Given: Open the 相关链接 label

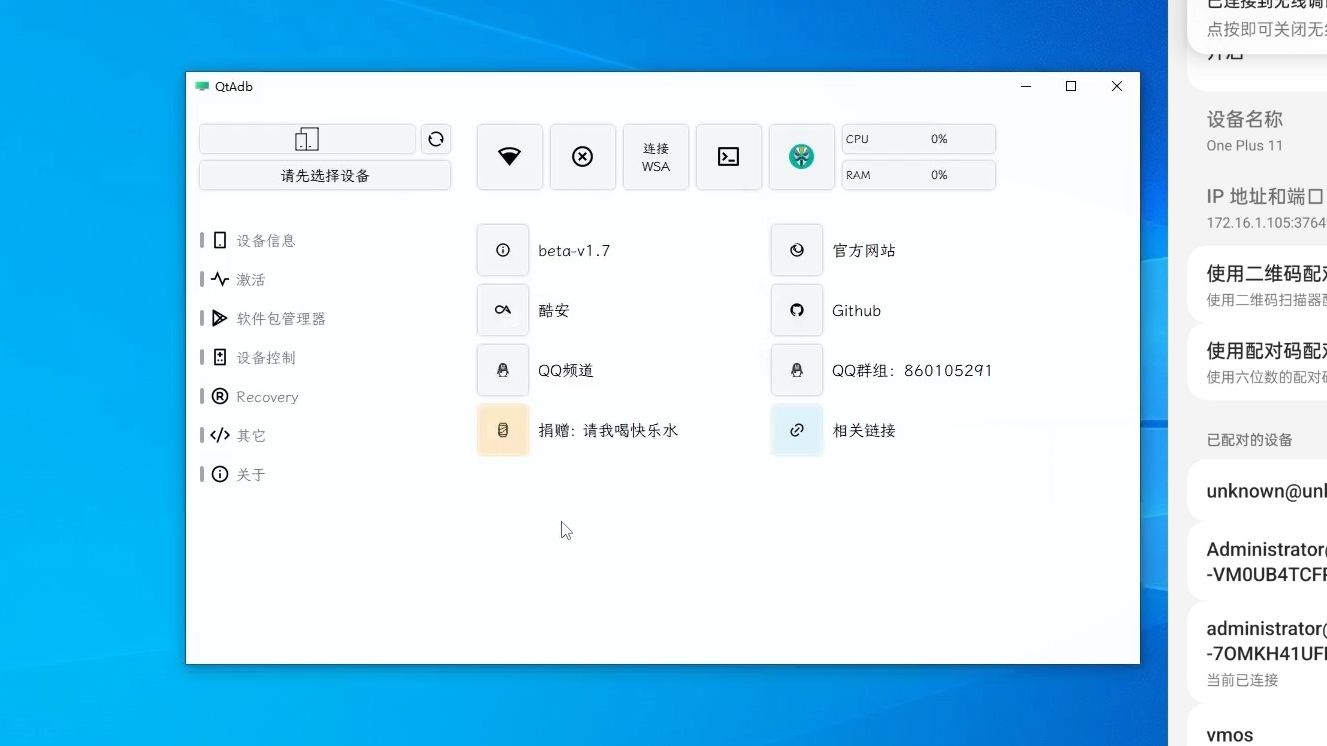Looking at the screenshot, I should point(864,431).
